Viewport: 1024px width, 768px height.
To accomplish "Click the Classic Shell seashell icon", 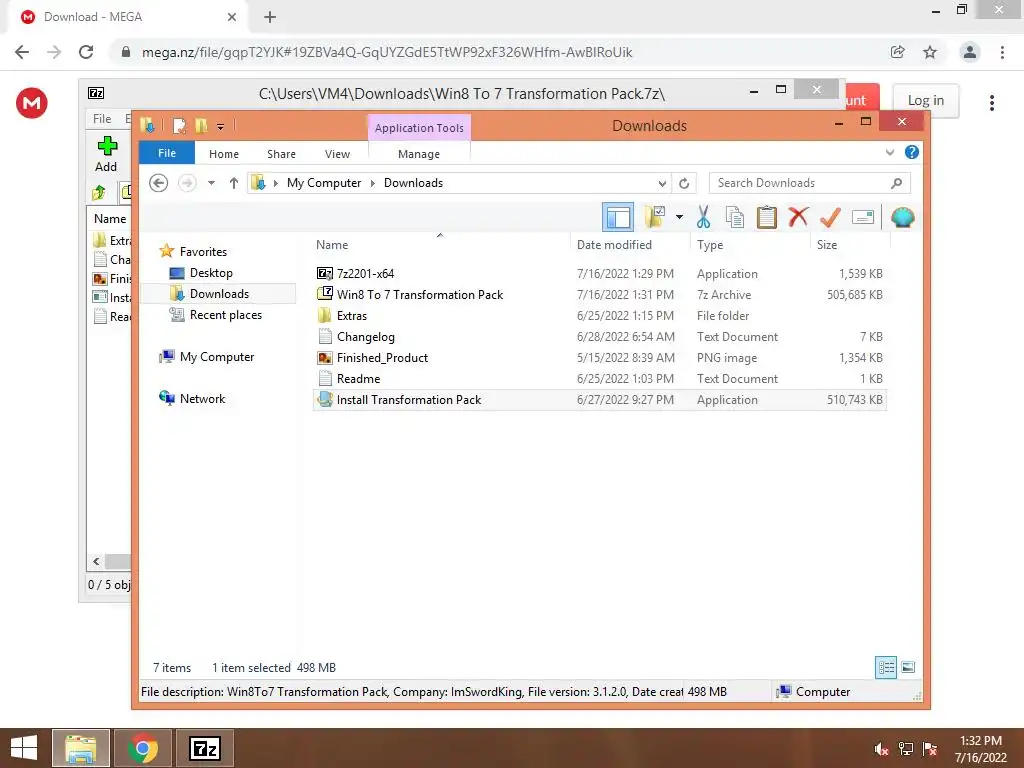I will pos(903,217).
